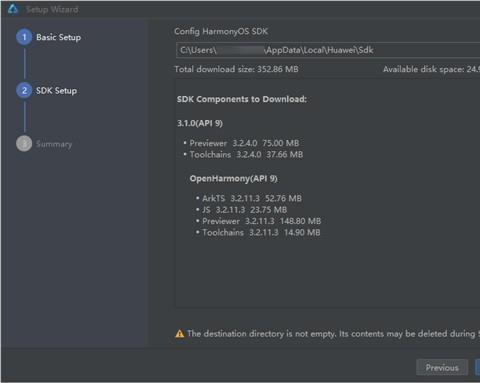Click the SDK Components to Download heading
Image resolution: width=480 pixels, height=383 pixels.
tap(242, 99)
